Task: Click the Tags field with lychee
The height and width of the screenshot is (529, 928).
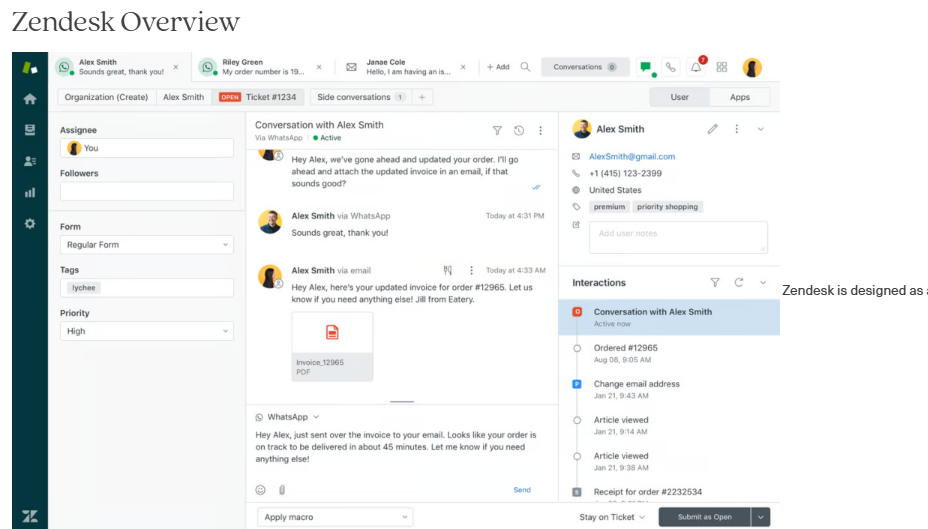Action: 147,288
